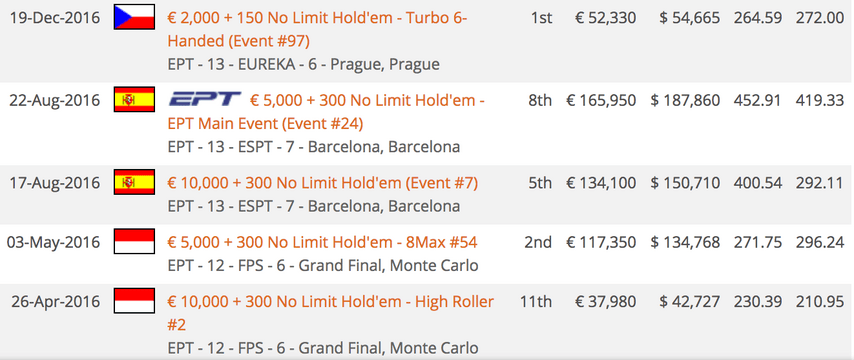This screenshot has height=360, width=854.
Task: Click the Monaco flag beside 03-May-2016
Action: click(x=134, y=242)
